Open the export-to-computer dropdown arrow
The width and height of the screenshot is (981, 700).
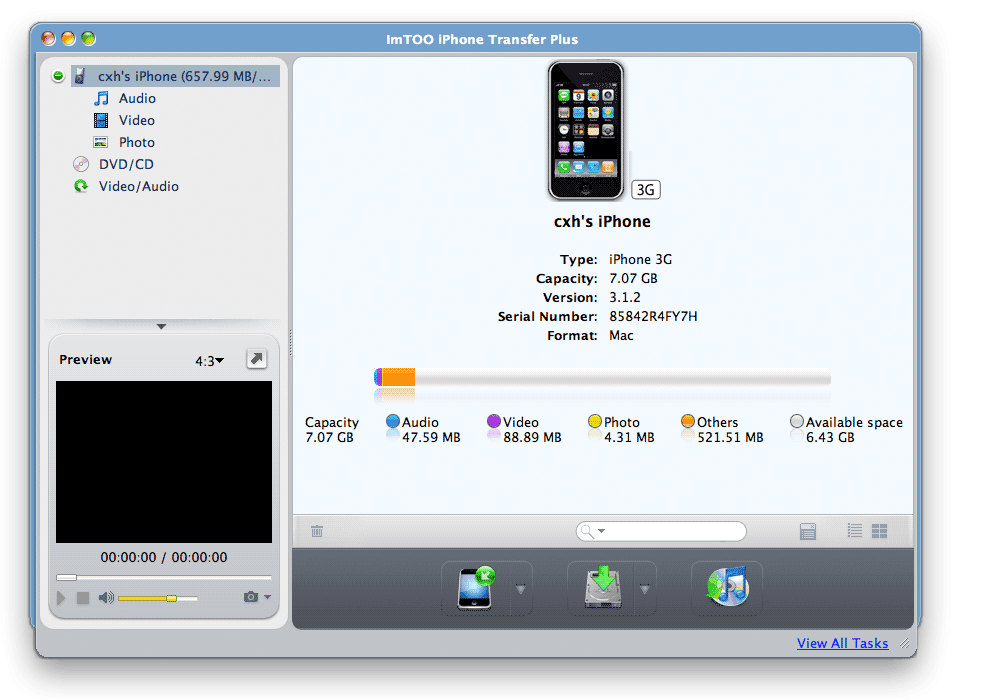pos(644,589)
